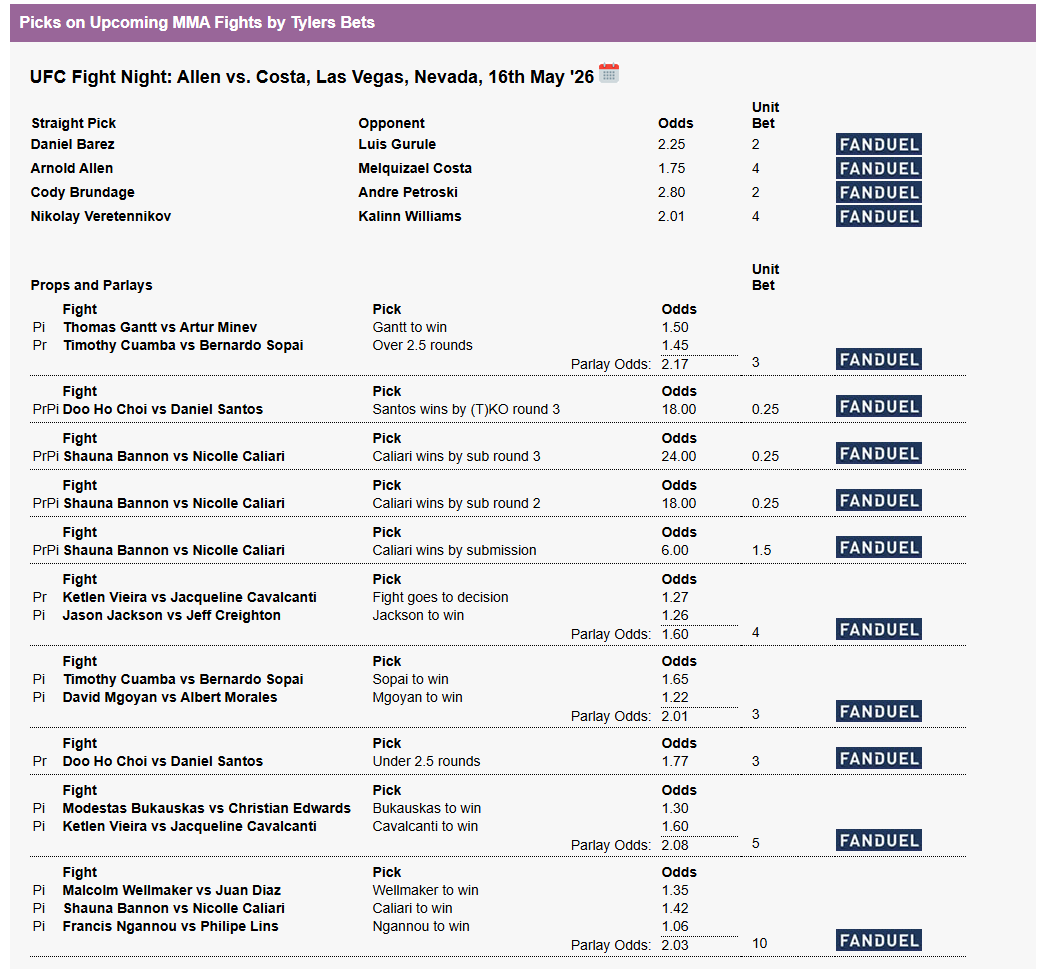Viewport: 1040px width, 969px height.
Task: Open FanDuel logo for 2.17 parlay
Action: pyautogui.click(x=878, y=359)
